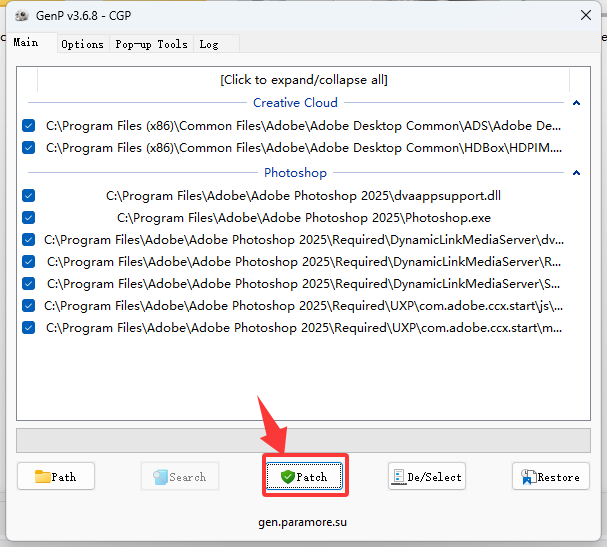The width and height of the screenshot is (607, 547).
Task: Toggle the Photoshop.exe checkbox
Action: pos(29,218)
